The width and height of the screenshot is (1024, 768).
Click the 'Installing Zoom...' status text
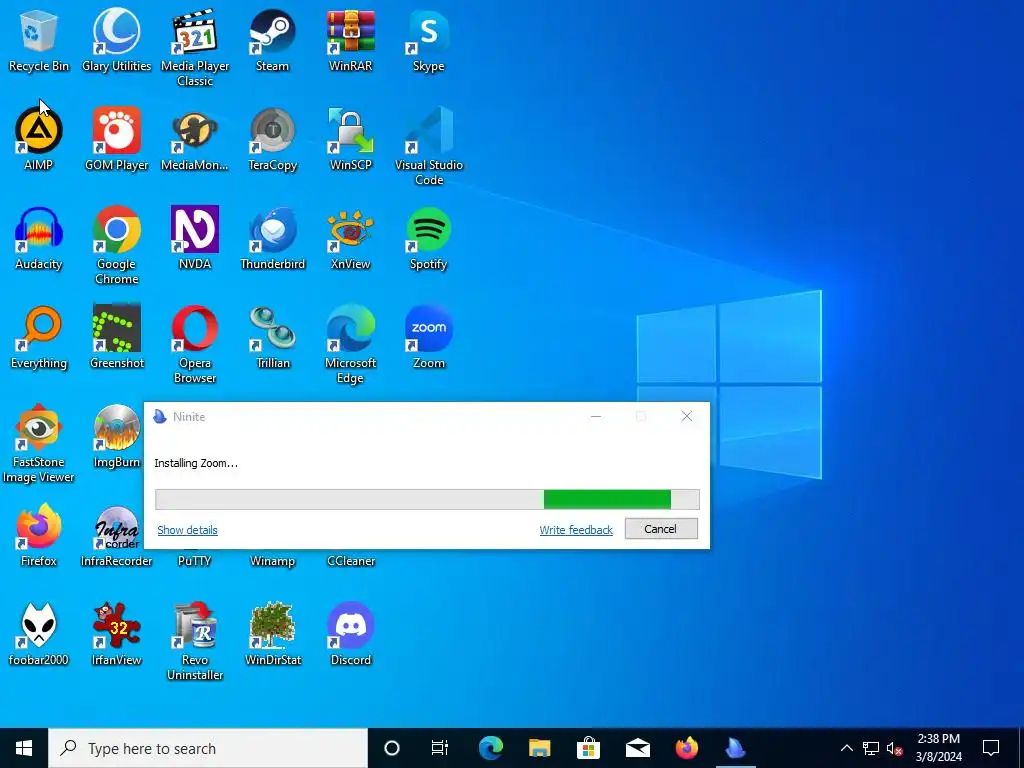(196, 463)
